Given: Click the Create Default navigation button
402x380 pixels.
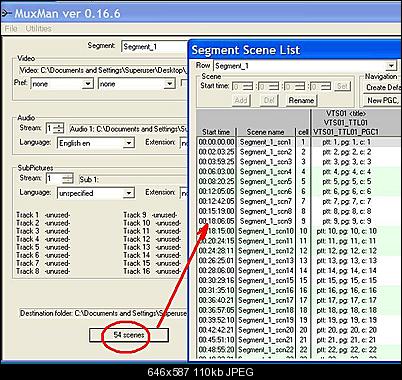Looking at the screenshot, I should 382,87.
